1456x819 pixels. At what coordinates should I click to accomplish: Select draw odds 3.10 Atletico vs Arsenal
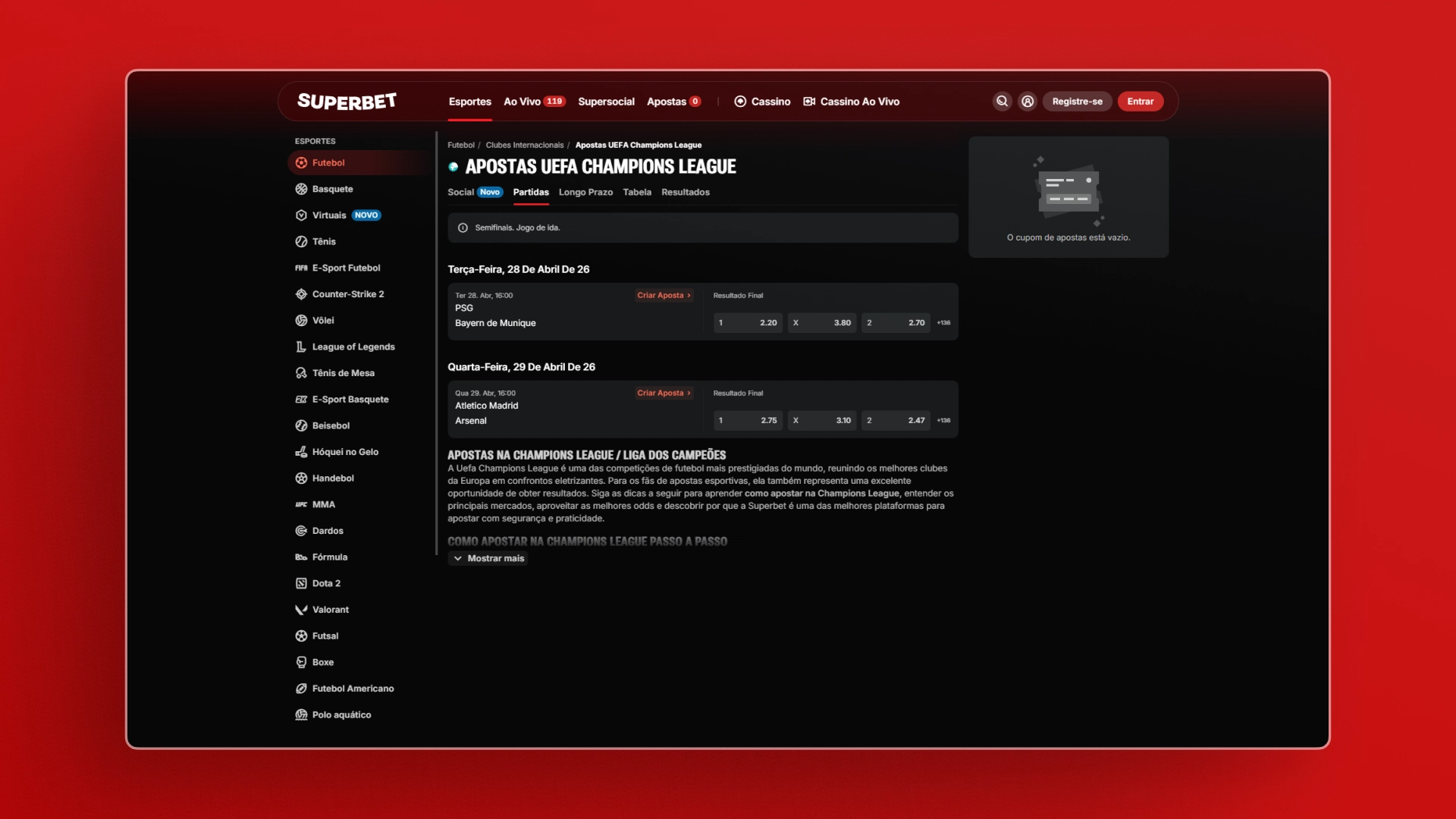(822, 420)
